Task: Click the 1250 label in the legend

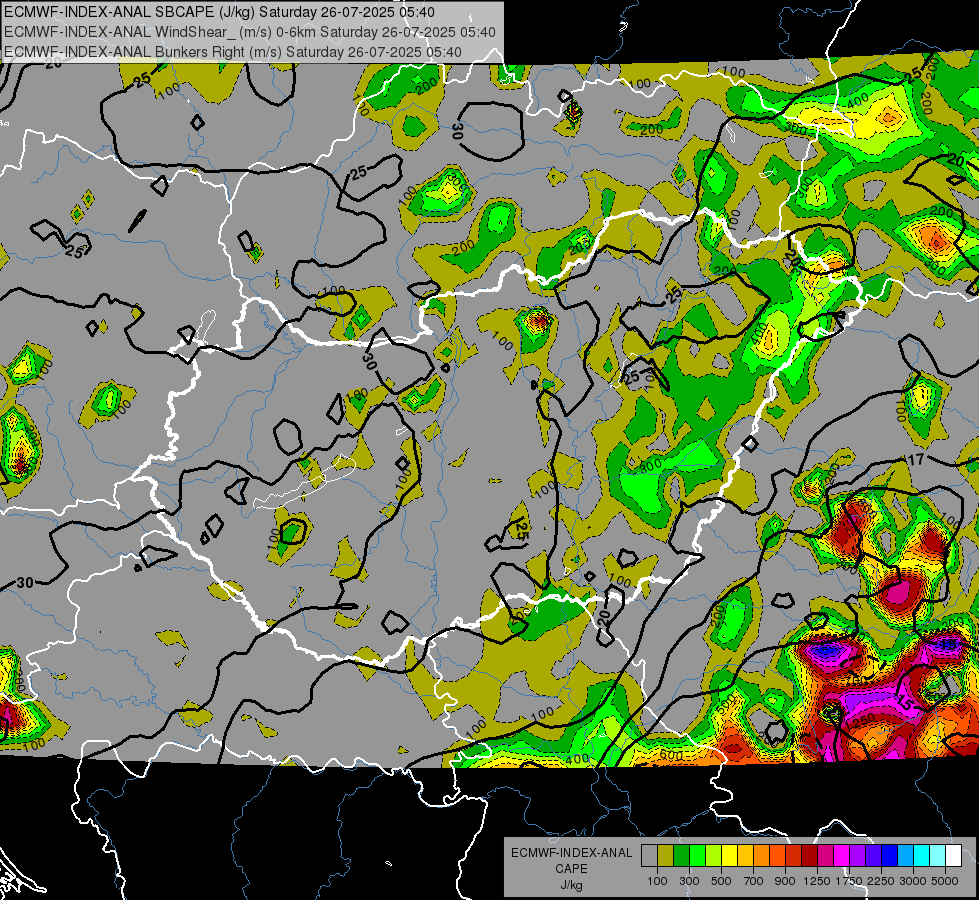Action: tap(817, 881)
